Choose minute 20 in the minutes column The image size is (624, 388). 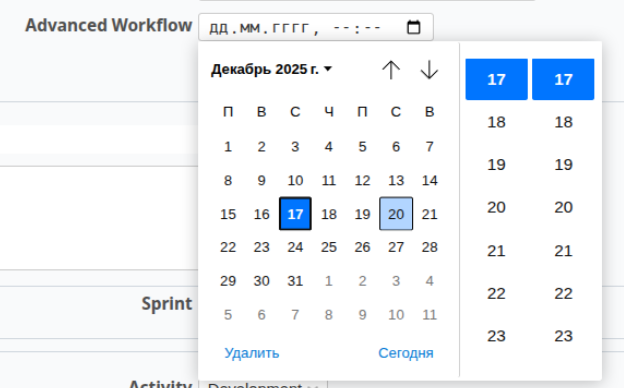563,207
